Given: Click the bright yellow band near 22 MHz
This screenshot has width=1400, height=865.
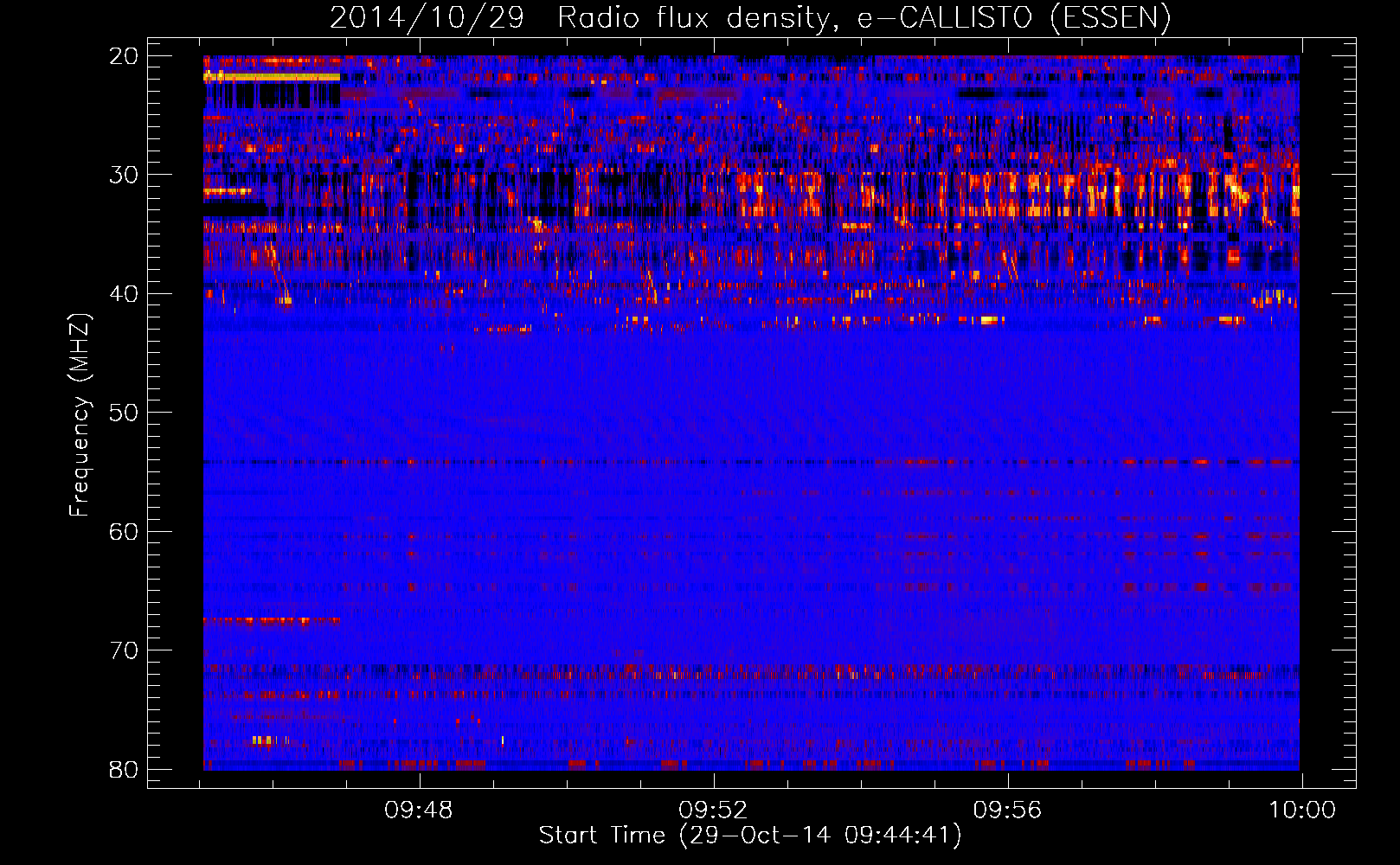Looking at the screenshot, I should [x=272, y=77].
